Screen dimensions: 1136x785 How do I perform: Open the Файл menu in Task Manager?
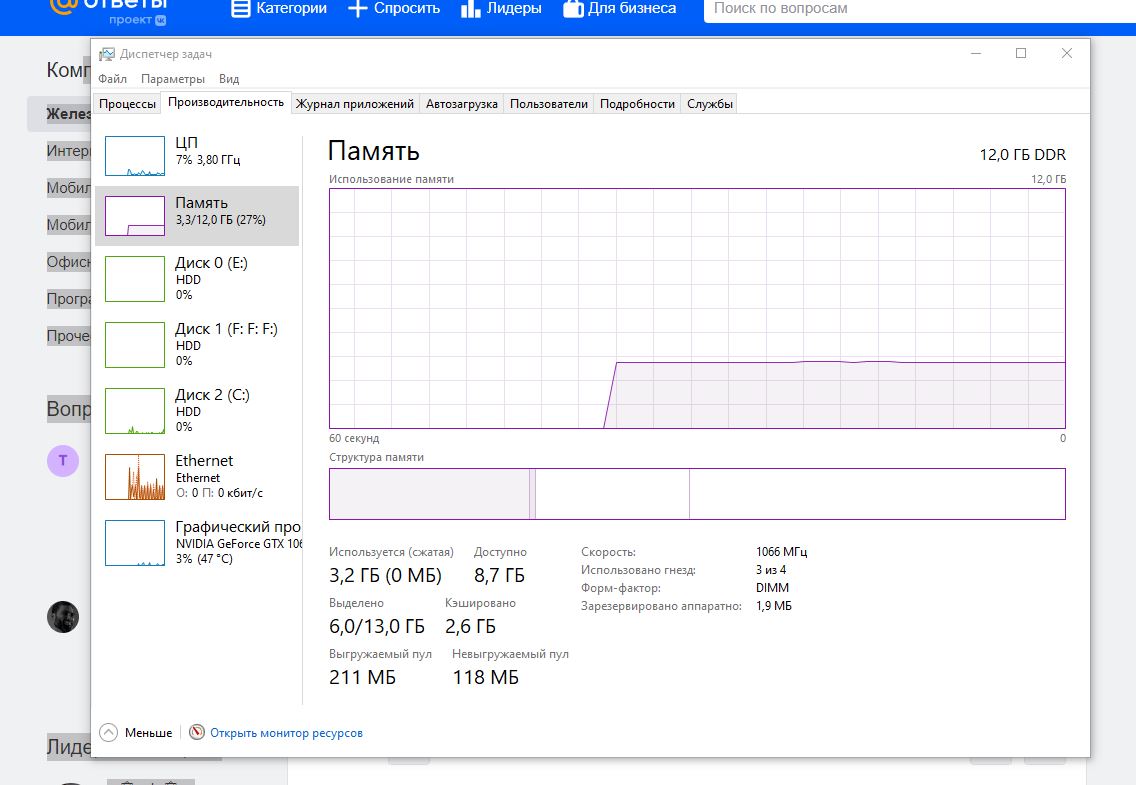tap(112, 78)
